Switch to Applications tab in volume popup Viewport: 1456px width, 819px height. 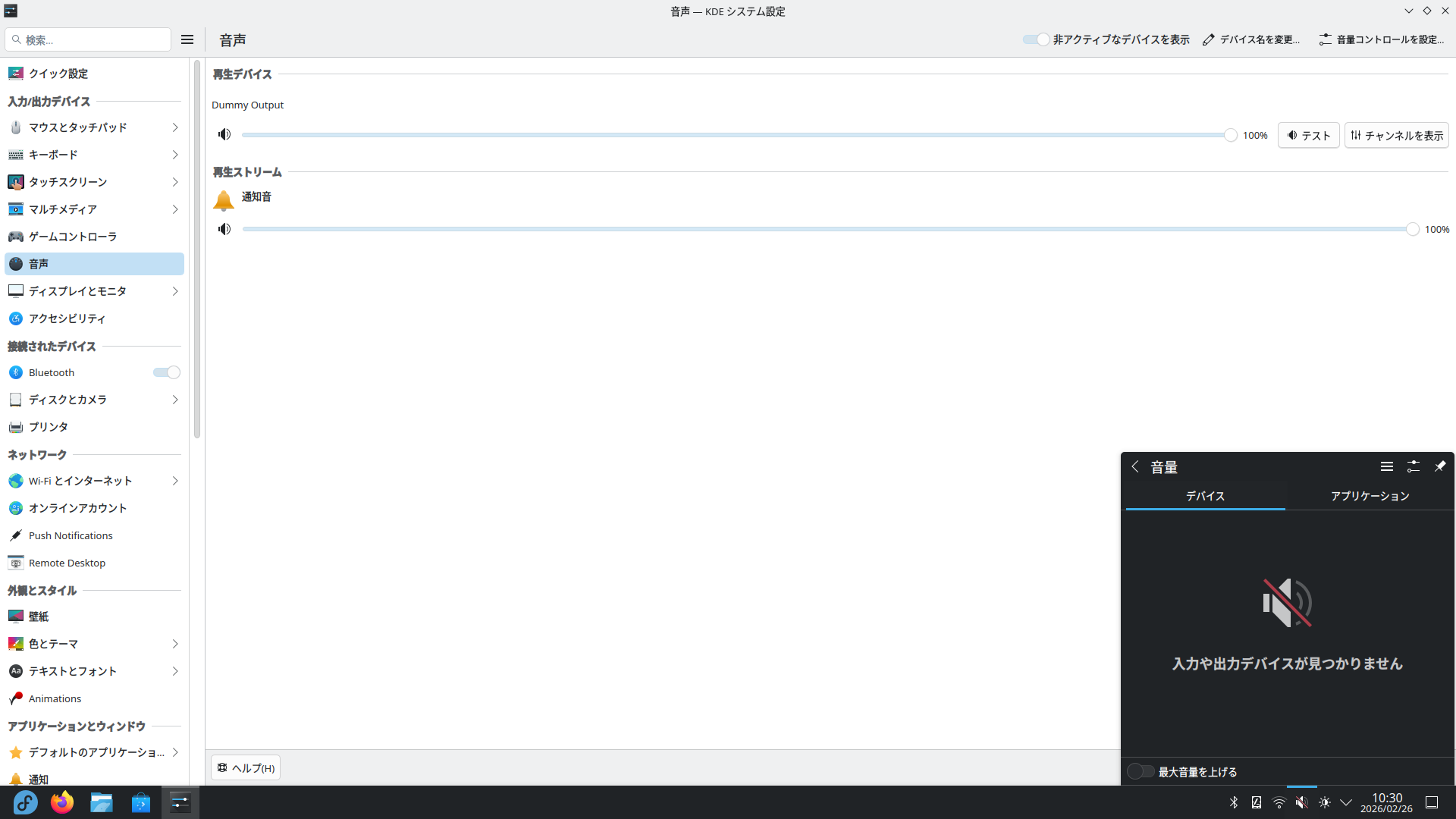click(x=1370, y=496)
